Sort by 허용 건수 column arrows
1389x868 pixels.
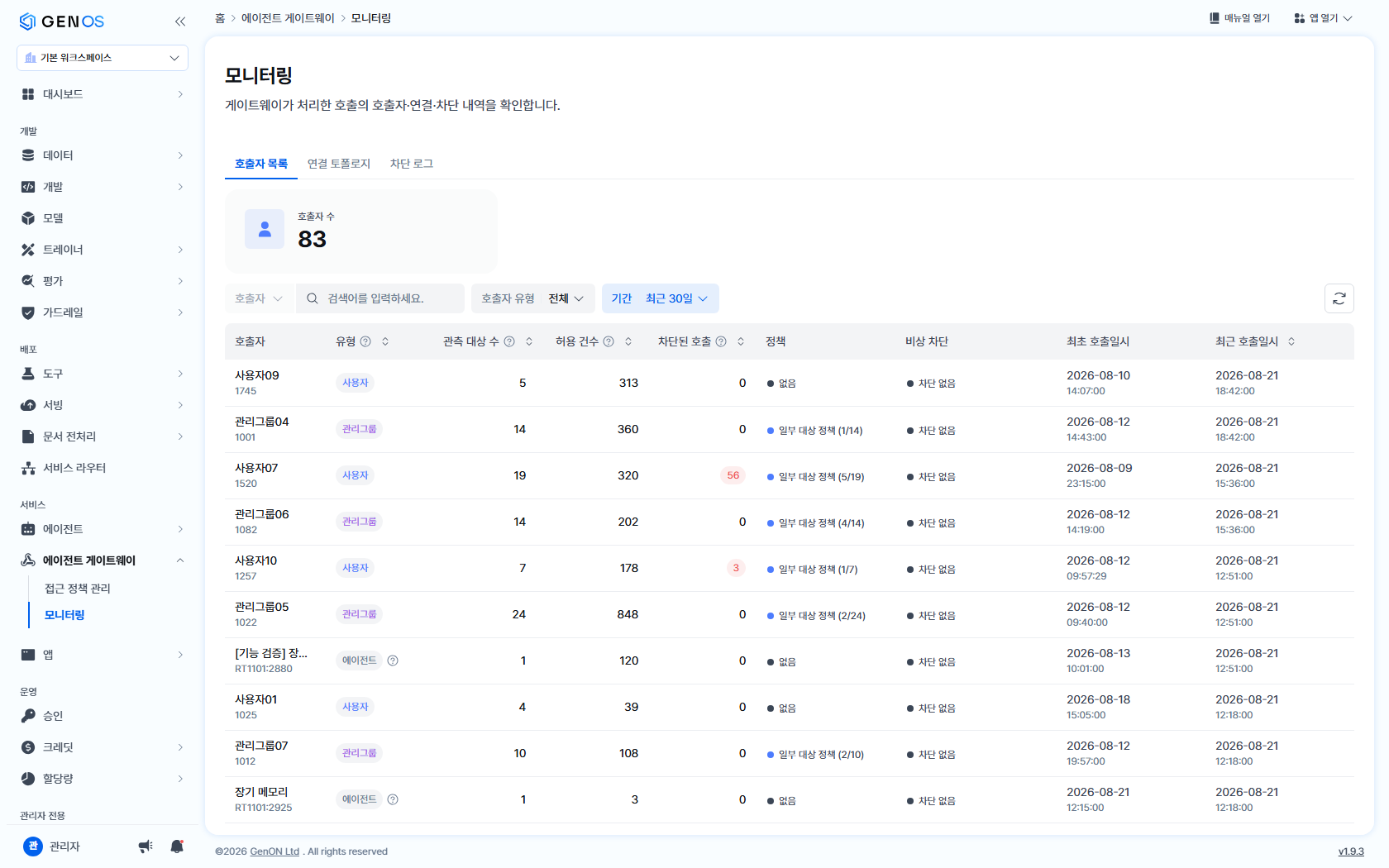[628, 341]
